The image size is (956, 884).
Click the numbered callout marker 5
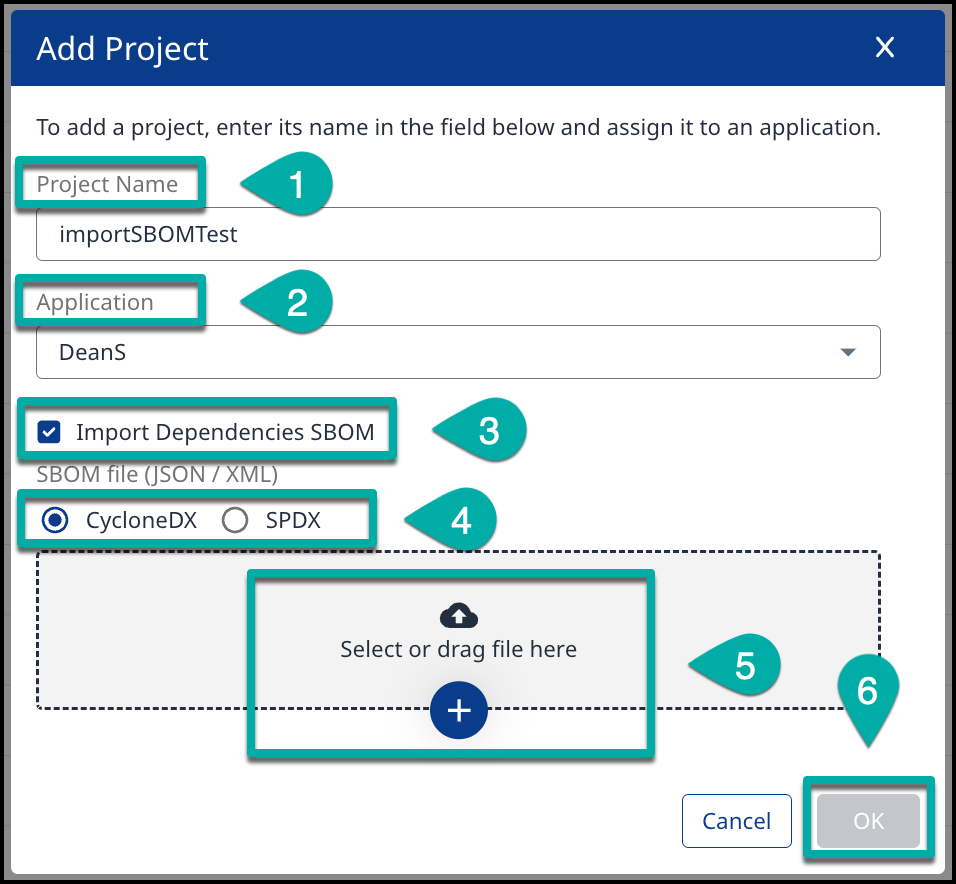tap(743, 667)
